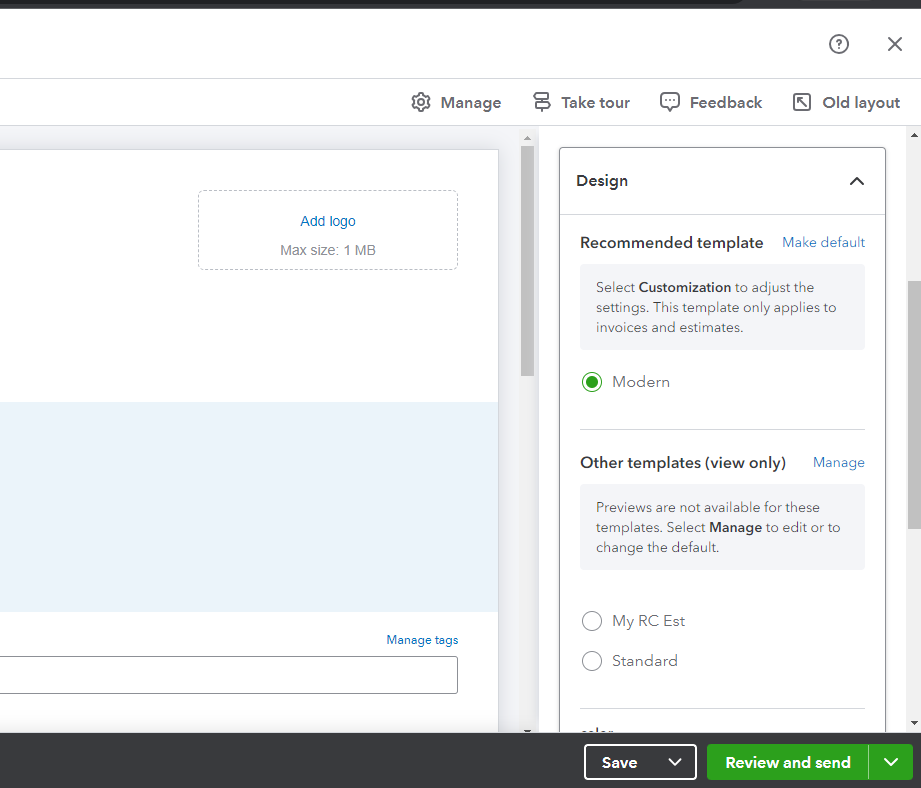Click the help question mark icon

pyautogui.click(x=839, y=44)
